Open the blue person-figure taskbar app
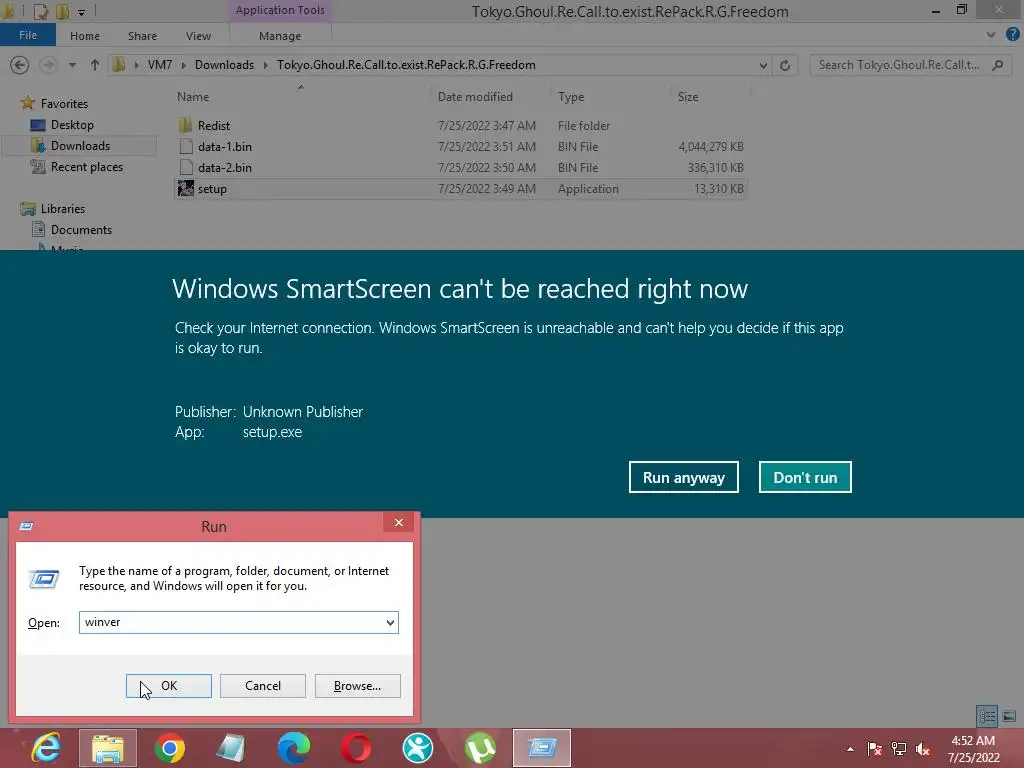Screen dimensions: 1024x768 point(418,748)
